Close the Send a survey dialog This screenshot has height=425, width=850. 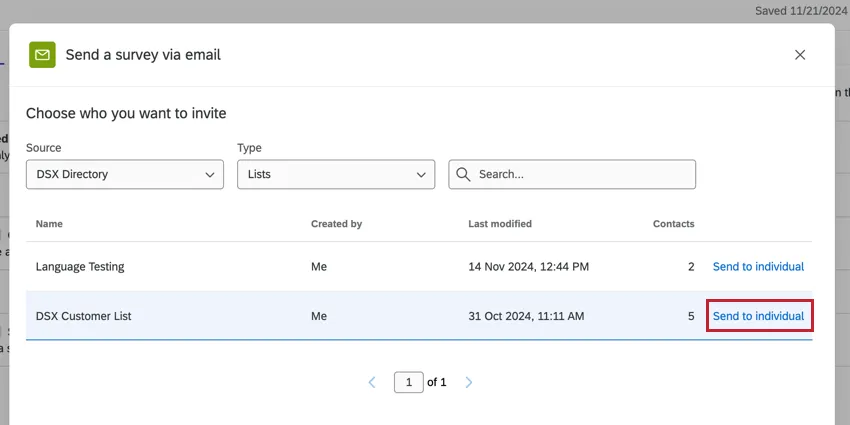click(800, 55)
